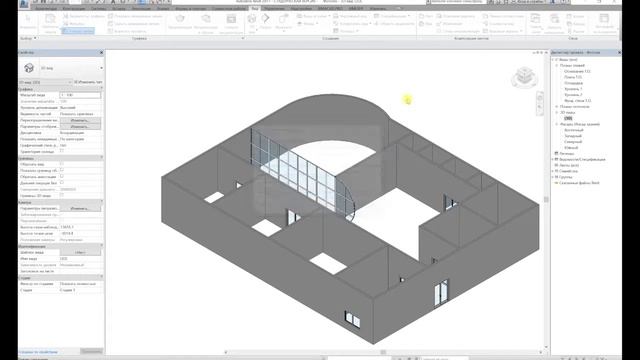Click Show Hidden Lines tool
Screen dimensions: 640x360
click(135, 16)
